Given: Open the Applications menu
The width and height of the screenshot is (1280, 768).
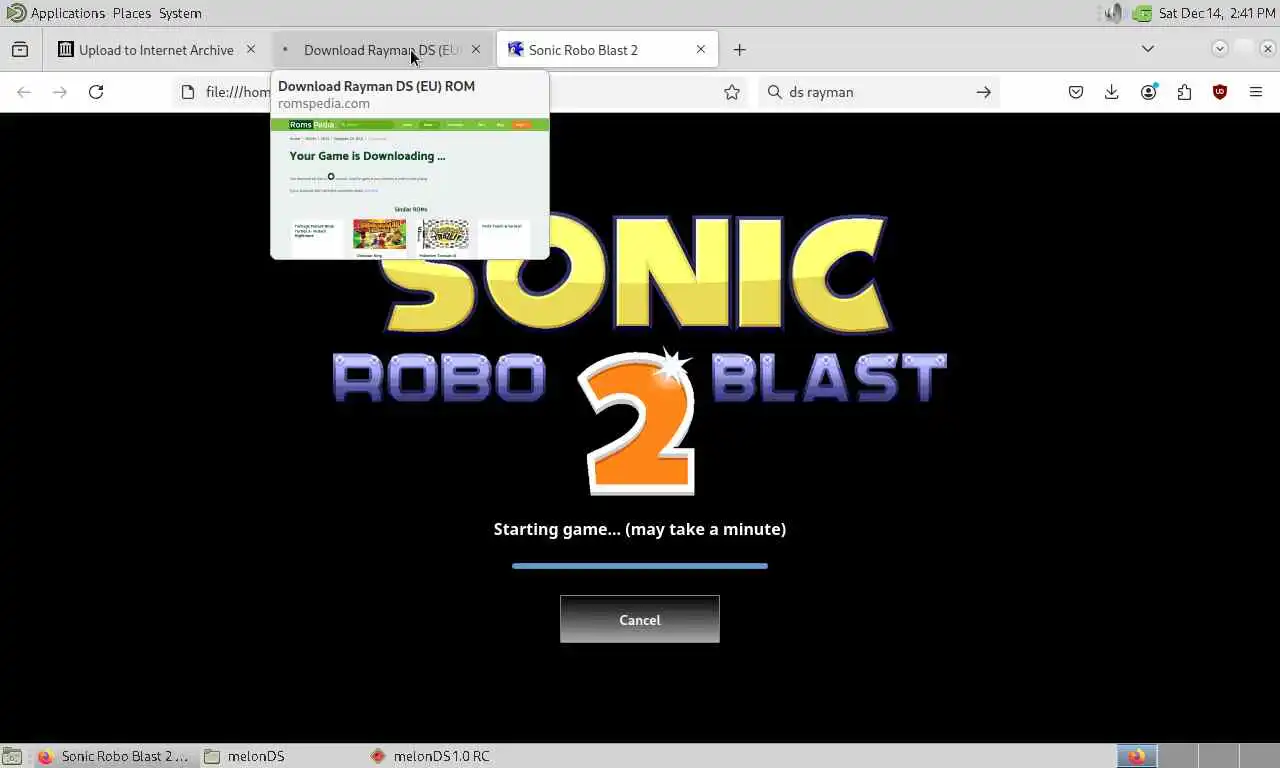Looking at the screenshot, I should (56, 13).
